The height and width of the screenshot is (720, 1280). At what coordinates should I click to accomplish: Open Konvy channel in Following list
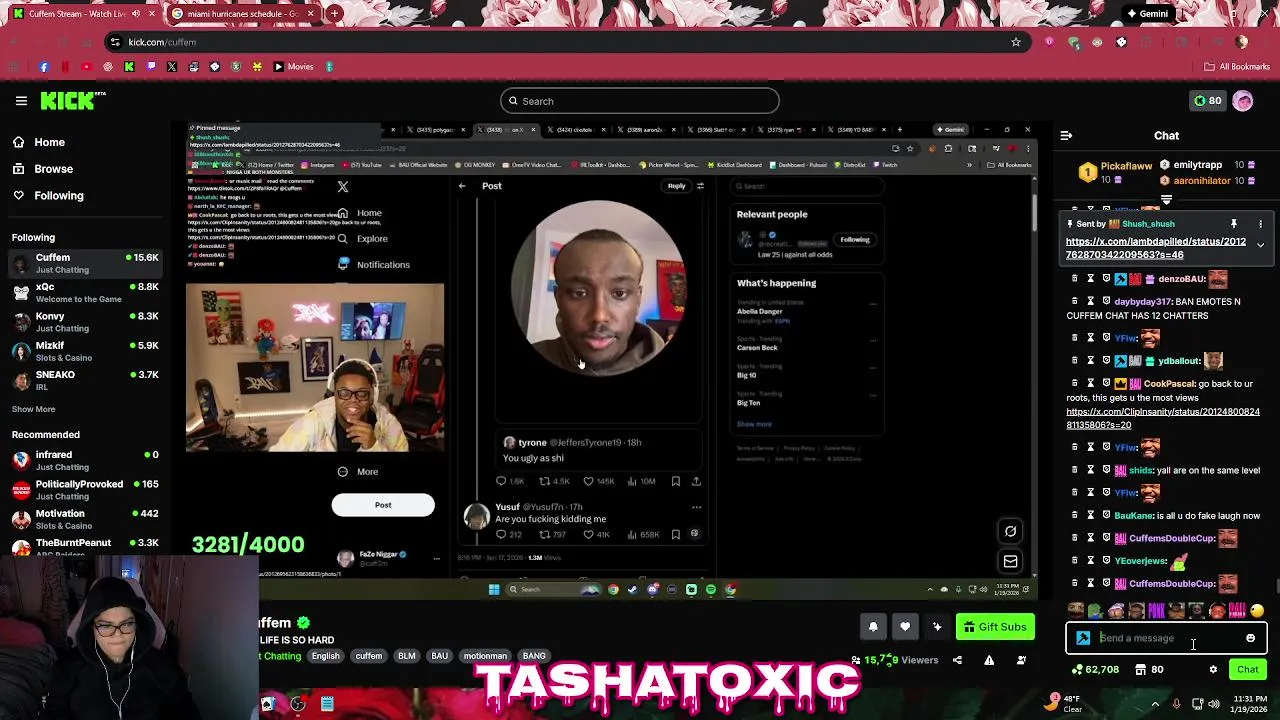pyautogui.click(x=84, y=322)
